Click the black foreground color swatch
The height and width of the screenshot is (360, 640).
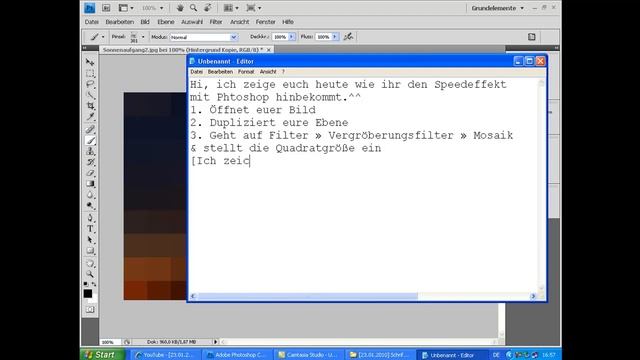tap(88, 293)
